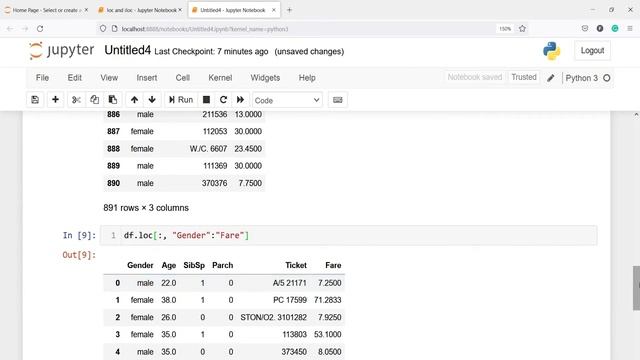Click the Age column header
Viewport: 640px width, 360px height.
pos(169,265)
